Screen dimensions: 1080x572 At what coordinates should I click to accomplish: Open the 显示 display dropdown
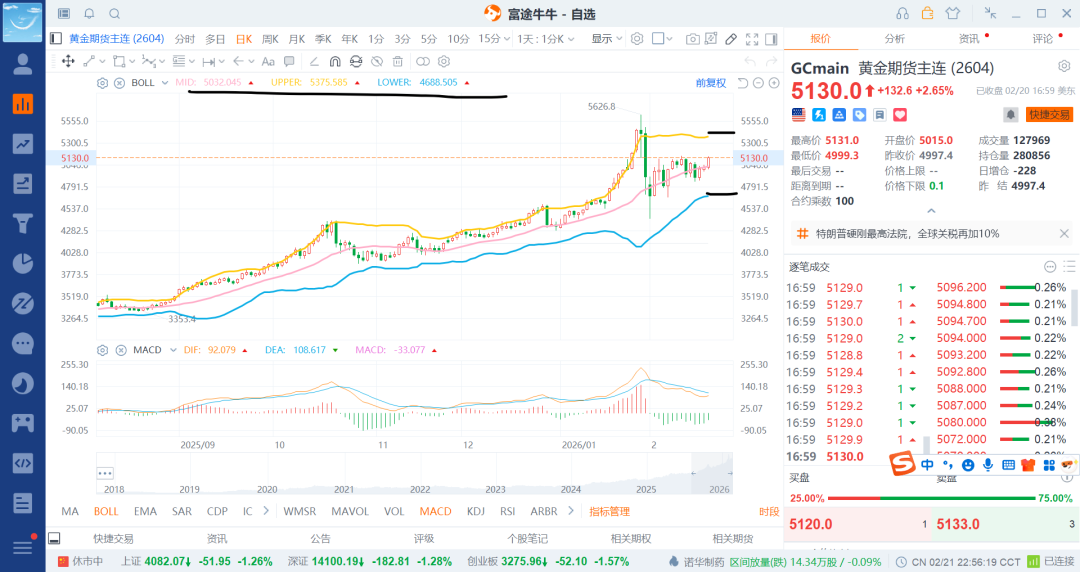tap(607, 39)
